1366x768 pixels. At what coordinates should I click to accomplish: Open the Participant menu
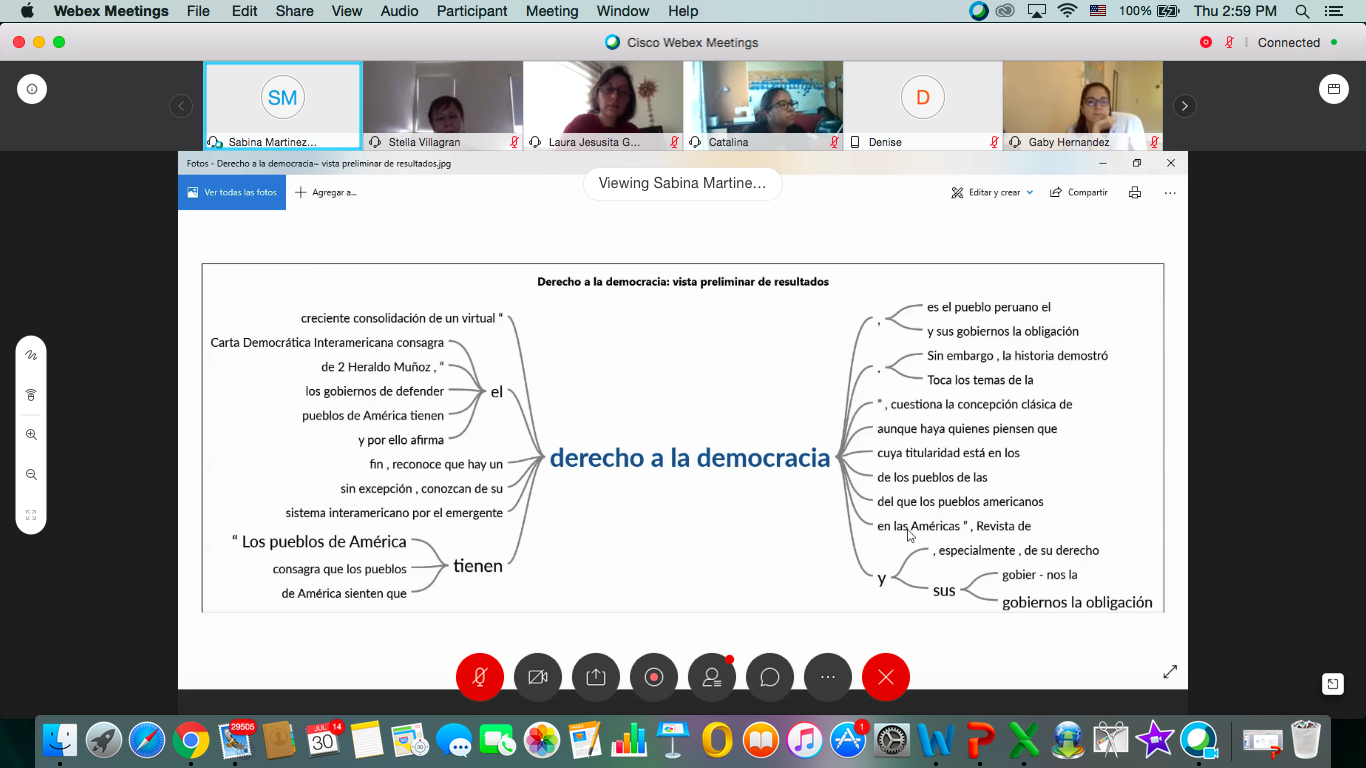pyautogui.click(x=472, y=11)
